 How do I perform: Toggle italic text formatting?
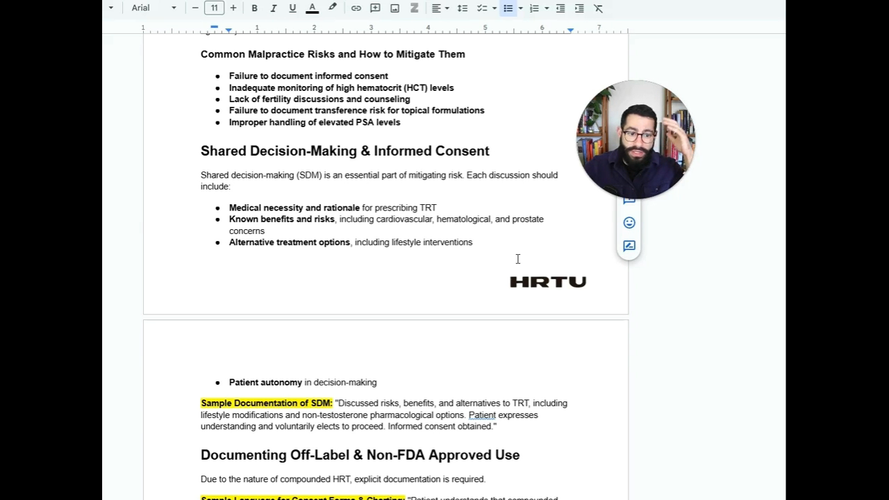[x=273, y=8]
